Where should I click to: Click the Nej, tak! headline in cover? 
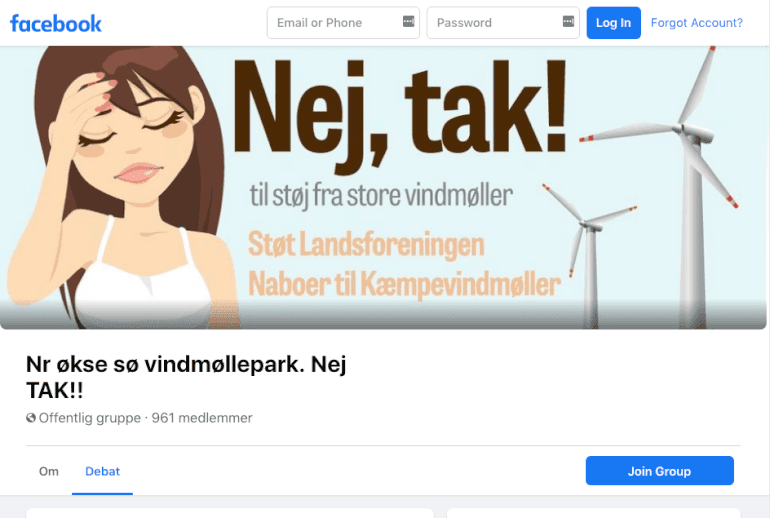tap(400, 113)
